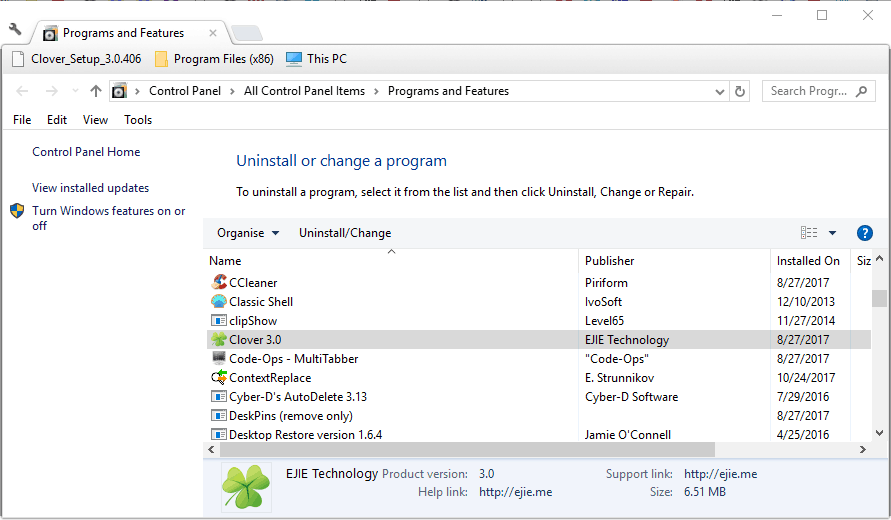Select the CCleaner program entry
The height and width of the screenshot is (520, 891).
(x=539, y=282)
